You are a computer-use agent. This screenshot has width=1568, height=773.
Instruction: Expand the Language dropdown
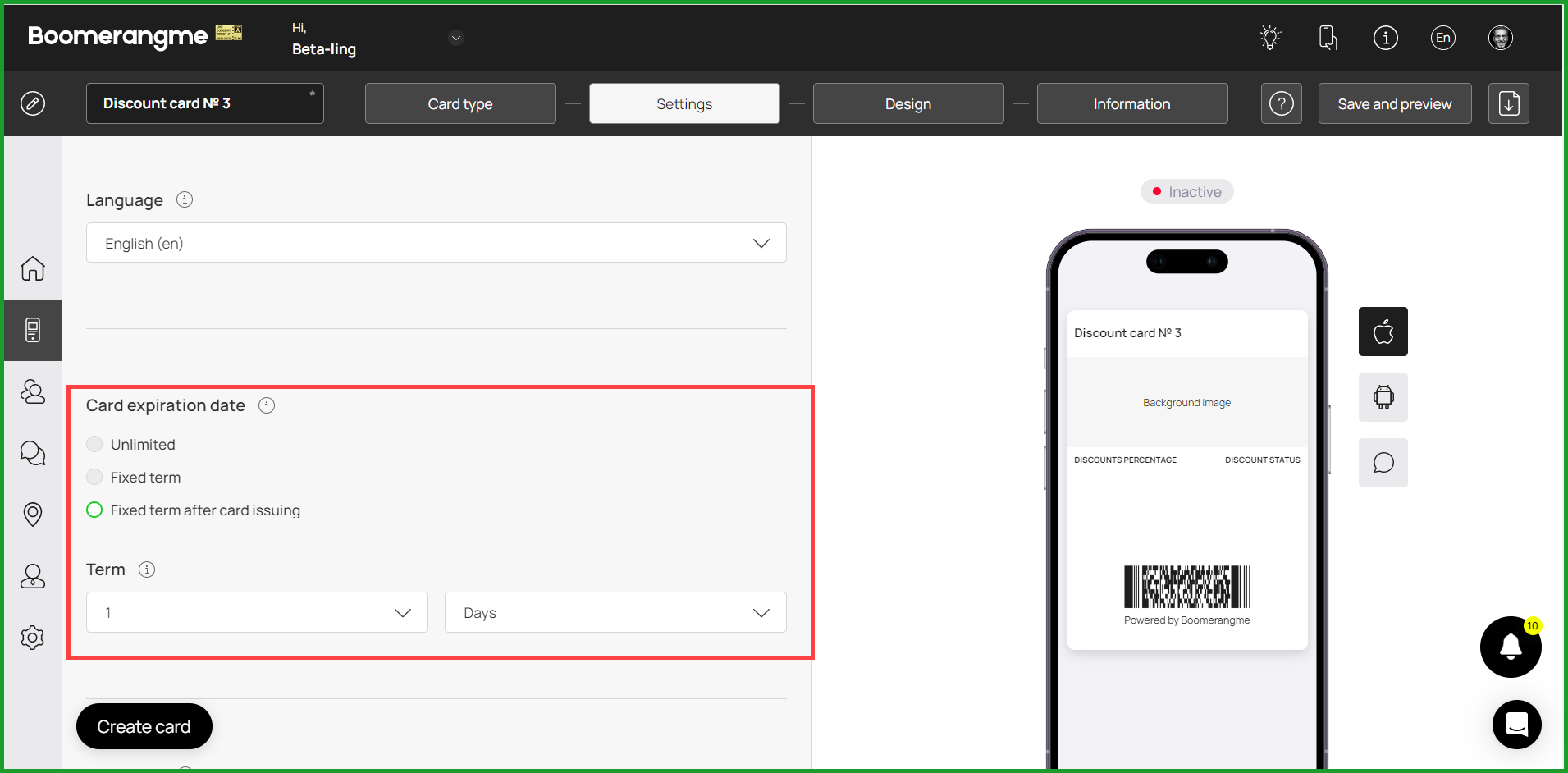click(436, 243)
